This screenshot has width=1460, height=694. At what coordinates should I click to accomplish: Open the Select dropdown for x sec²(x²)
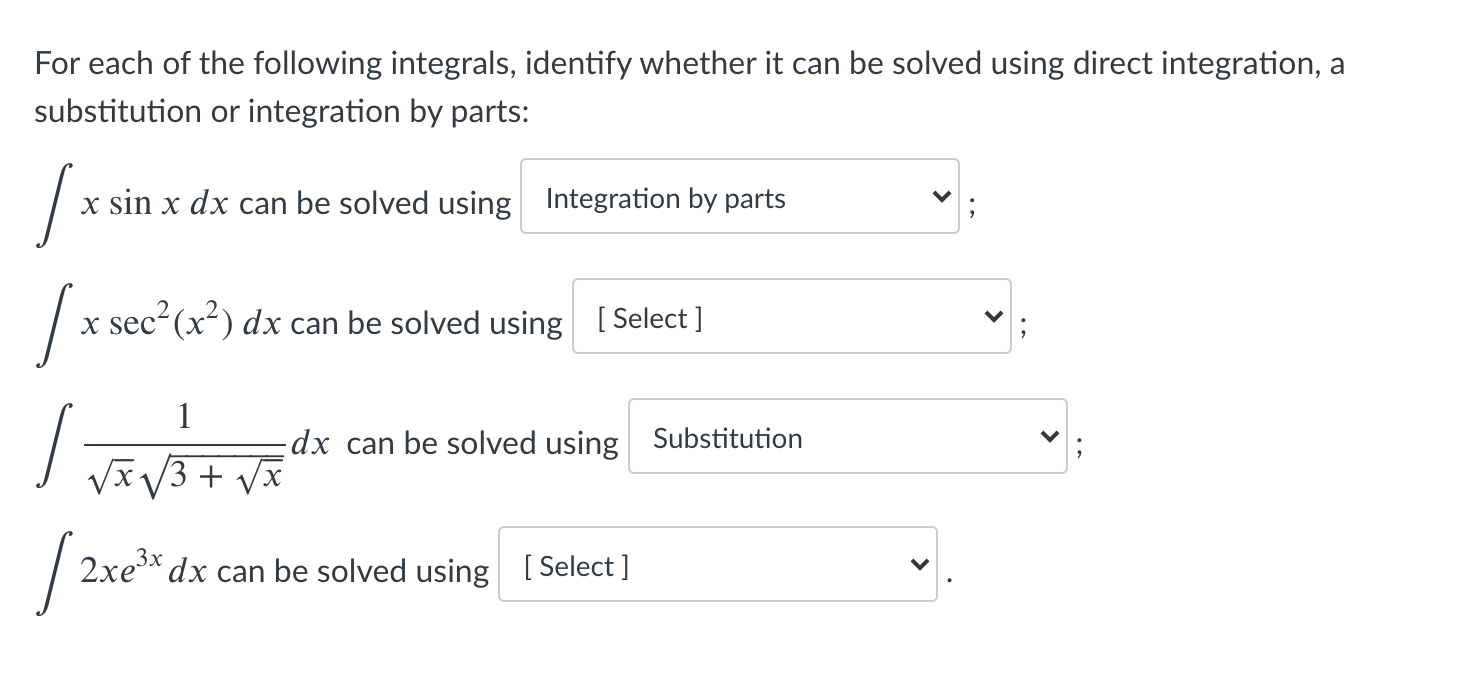coord(792,316)
